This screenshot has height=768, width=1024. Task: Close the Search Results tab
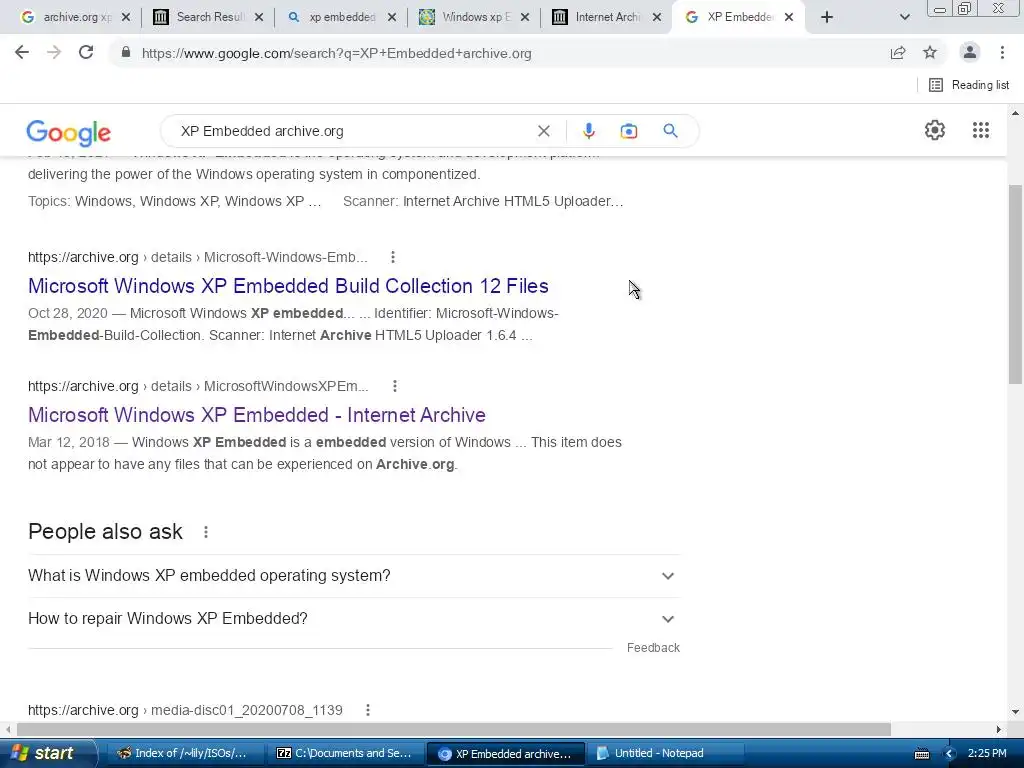coord(259,18)
